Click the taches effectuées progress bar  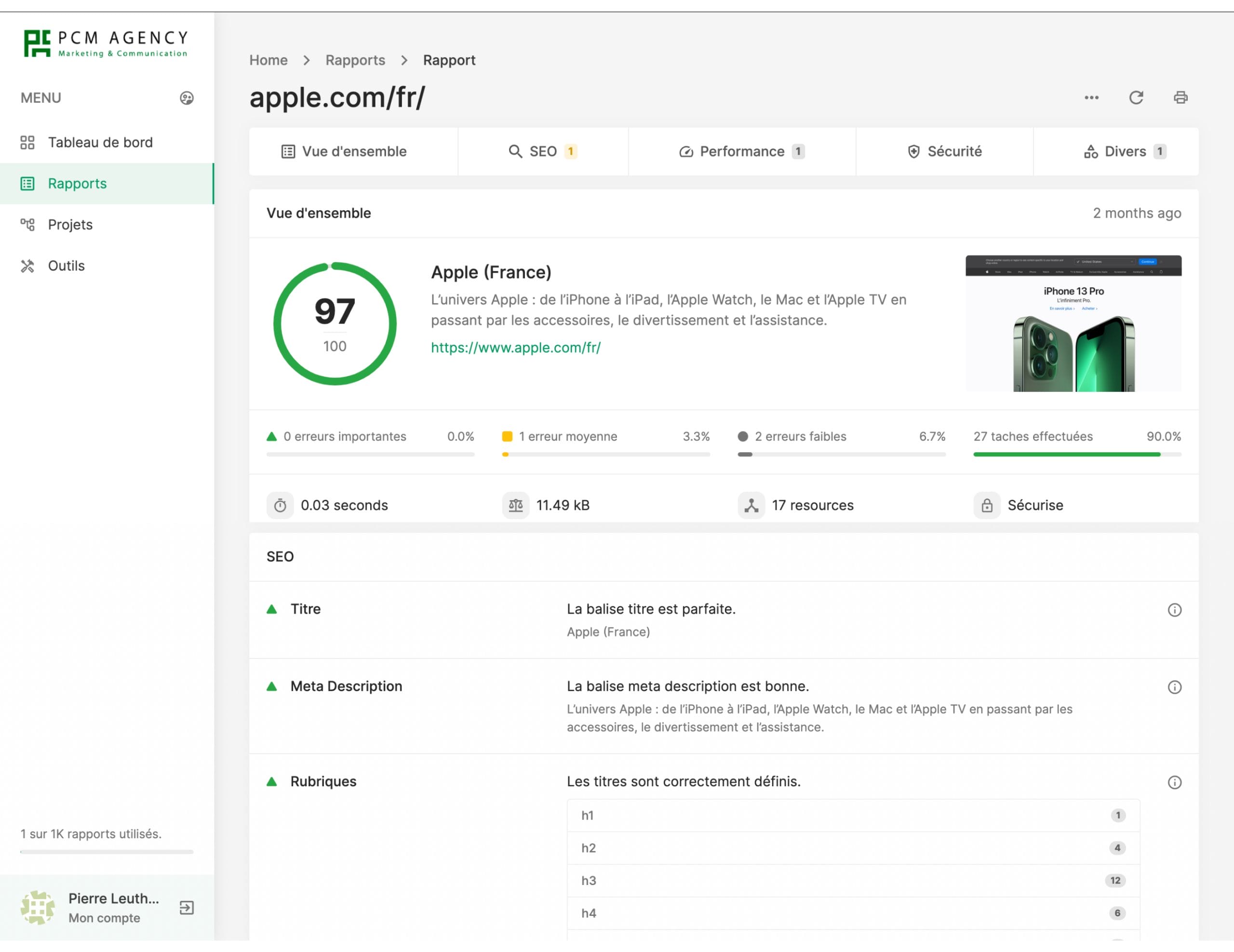(1076, 454)
